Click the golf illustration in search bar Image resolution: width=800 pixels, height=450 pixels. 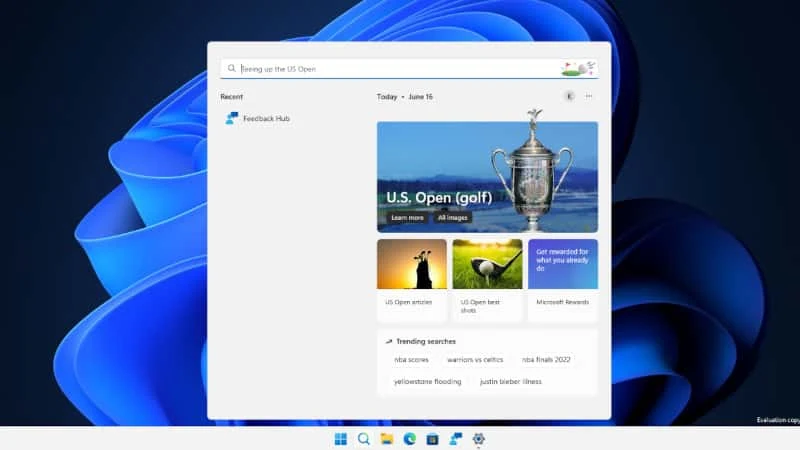[x=578, y=68]
